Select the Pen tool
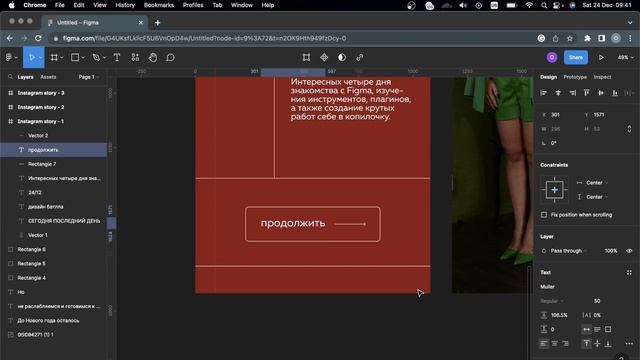This screenshot has width=640, height=360. coord(96,58)
